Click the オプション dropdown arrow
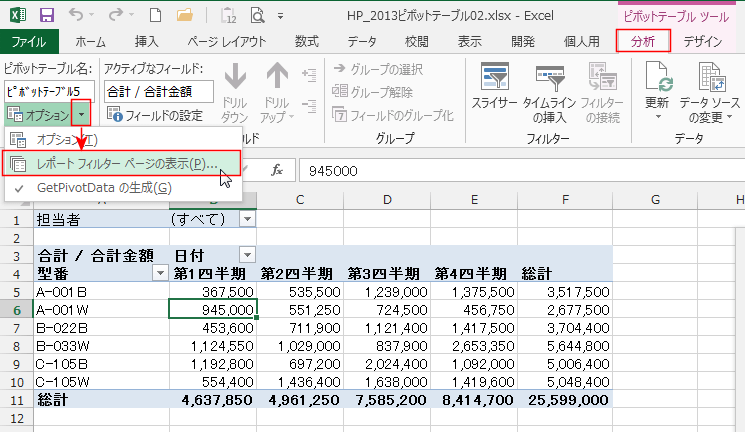Image resolution: width=745 pixels, height=432 pixels. (x=84, y=115)
